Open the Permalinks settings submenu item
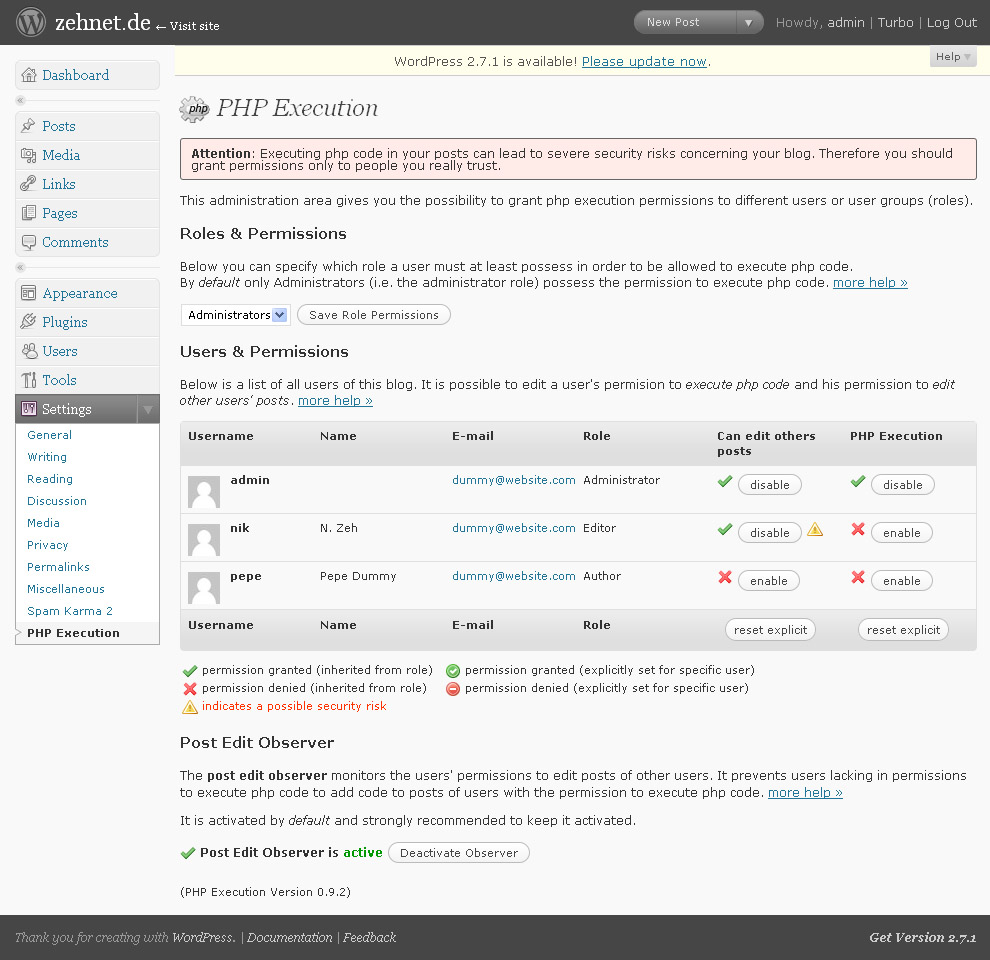 [x=58, y=567]
